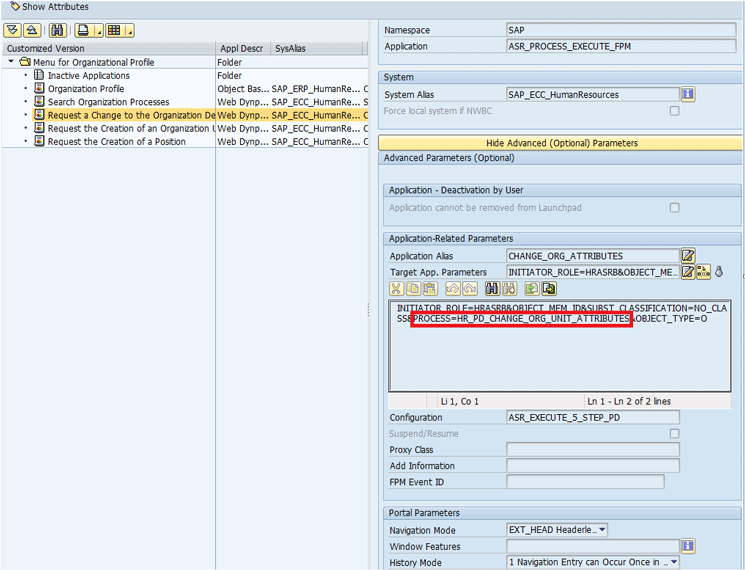Click the Menu for Organizational Profile folder icon
The width and height of the screenshot is (745, 570).
tap(25, 62)
